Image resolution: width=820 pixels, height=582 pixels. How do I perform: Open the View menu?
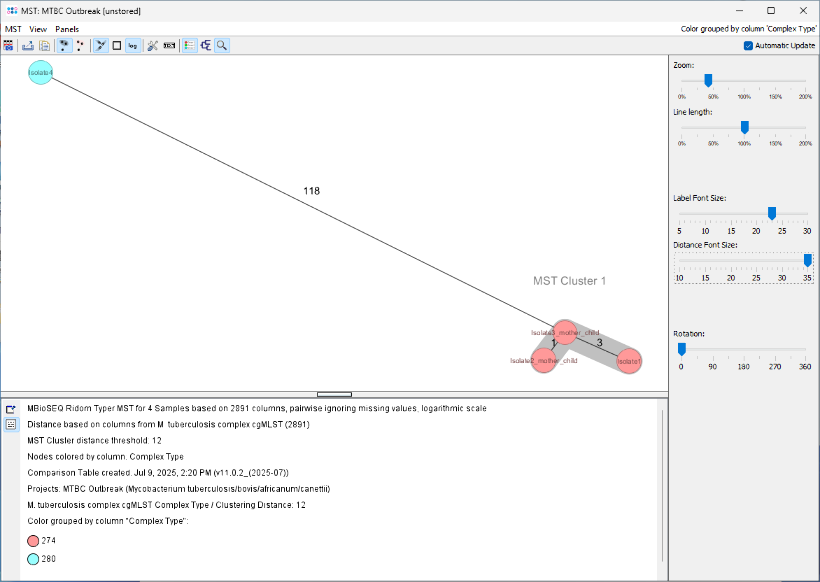[x=38, y=29]
